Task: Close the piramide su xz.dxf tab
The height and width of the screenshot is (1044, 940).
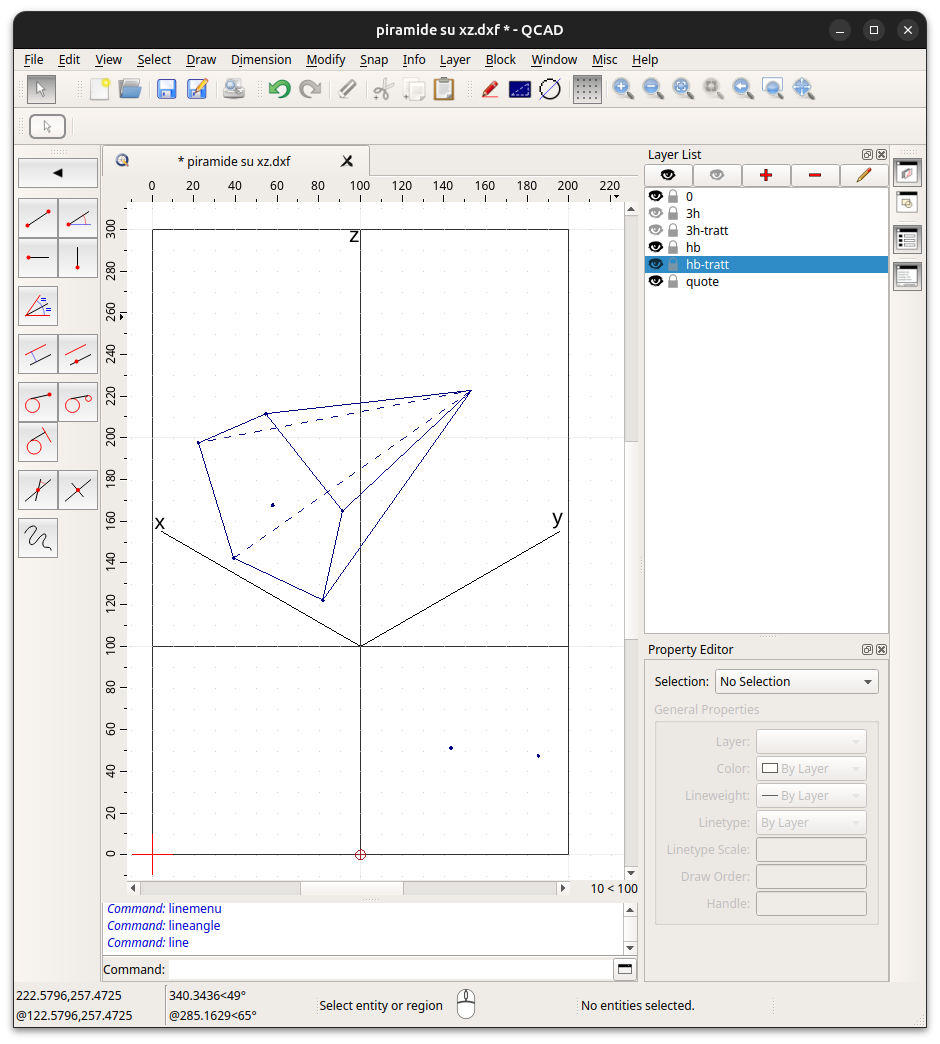Action: pos(347,161)
